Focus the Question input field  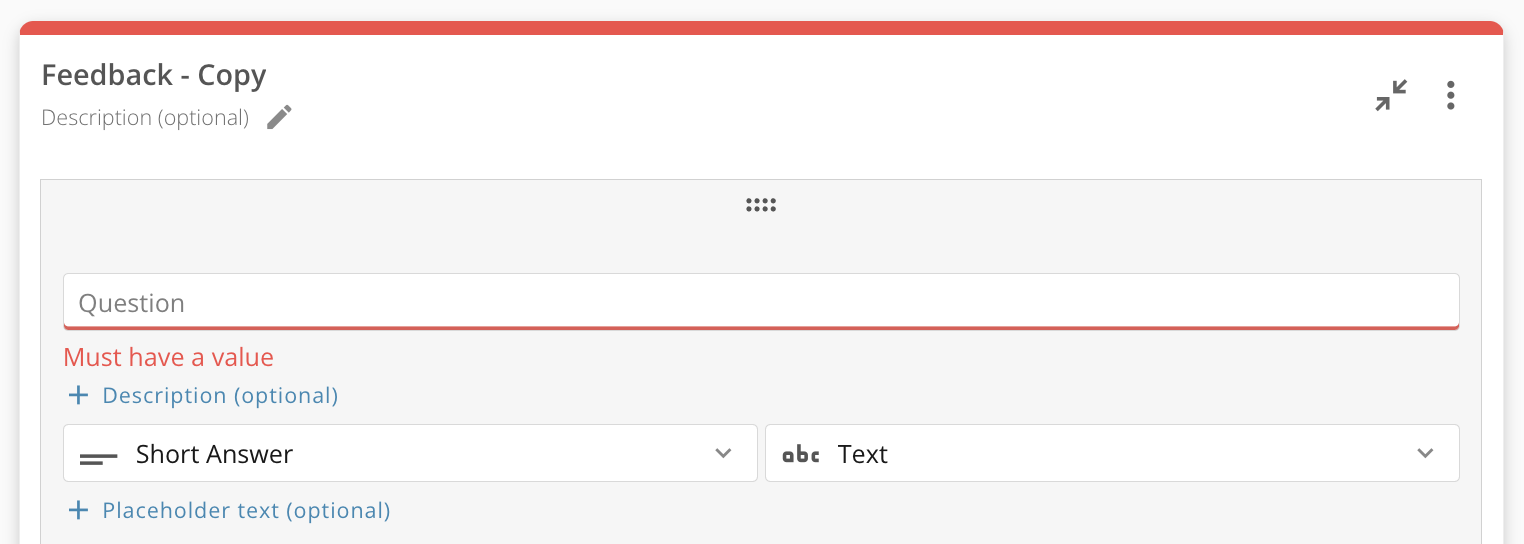click(760, 303)
